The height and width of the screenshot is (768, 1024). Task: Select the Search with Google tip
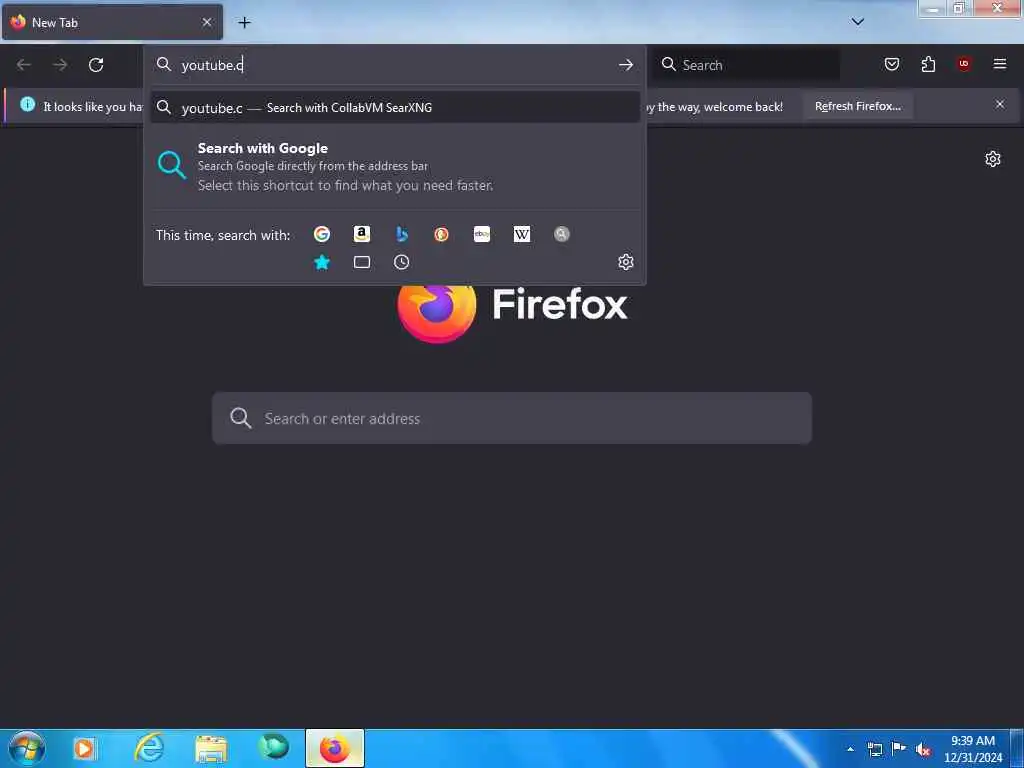[394, 167]
